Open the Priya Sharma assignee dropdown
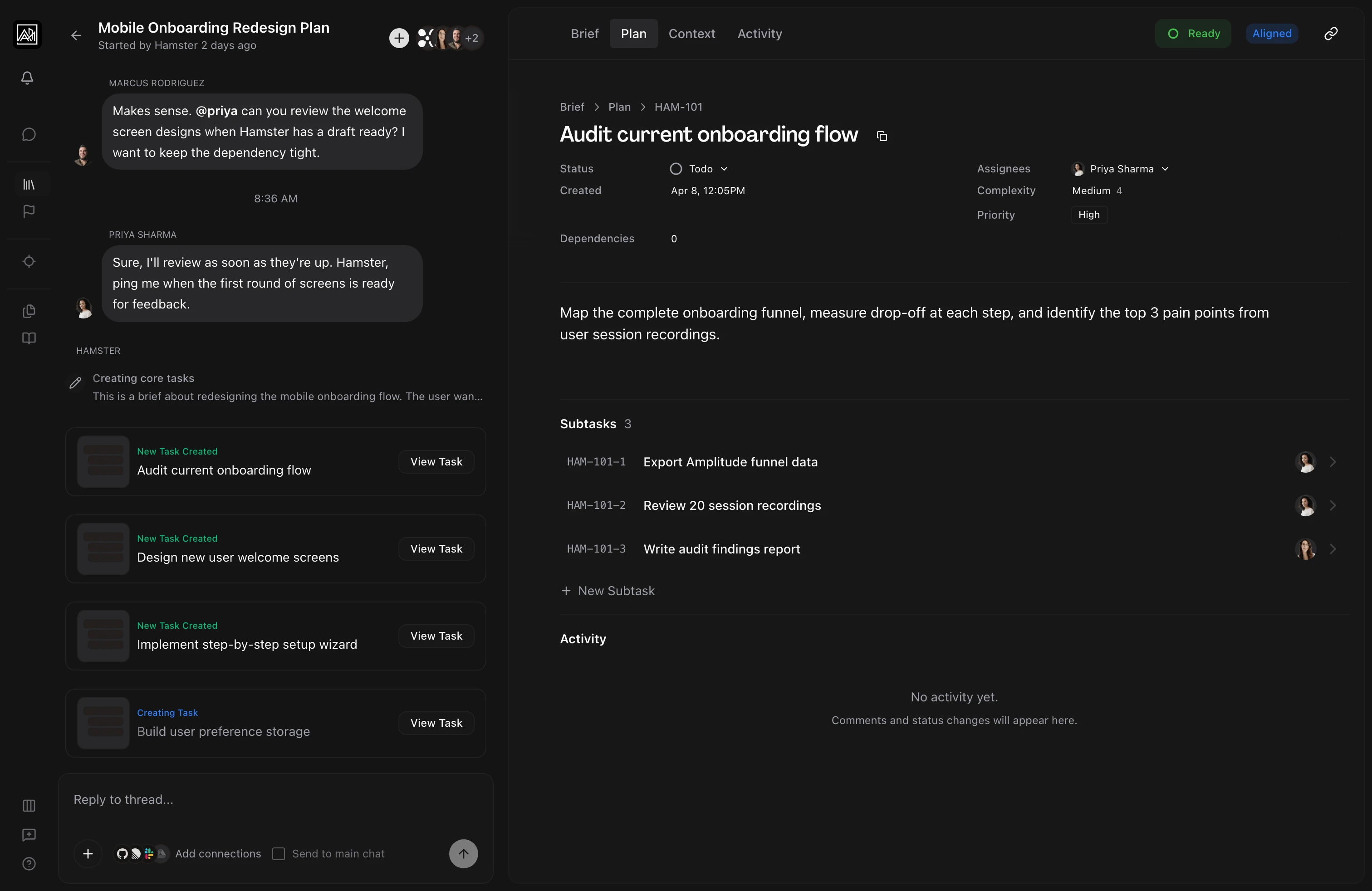1372x891 pixels. pyautogui.click(x=1165, y=168)
